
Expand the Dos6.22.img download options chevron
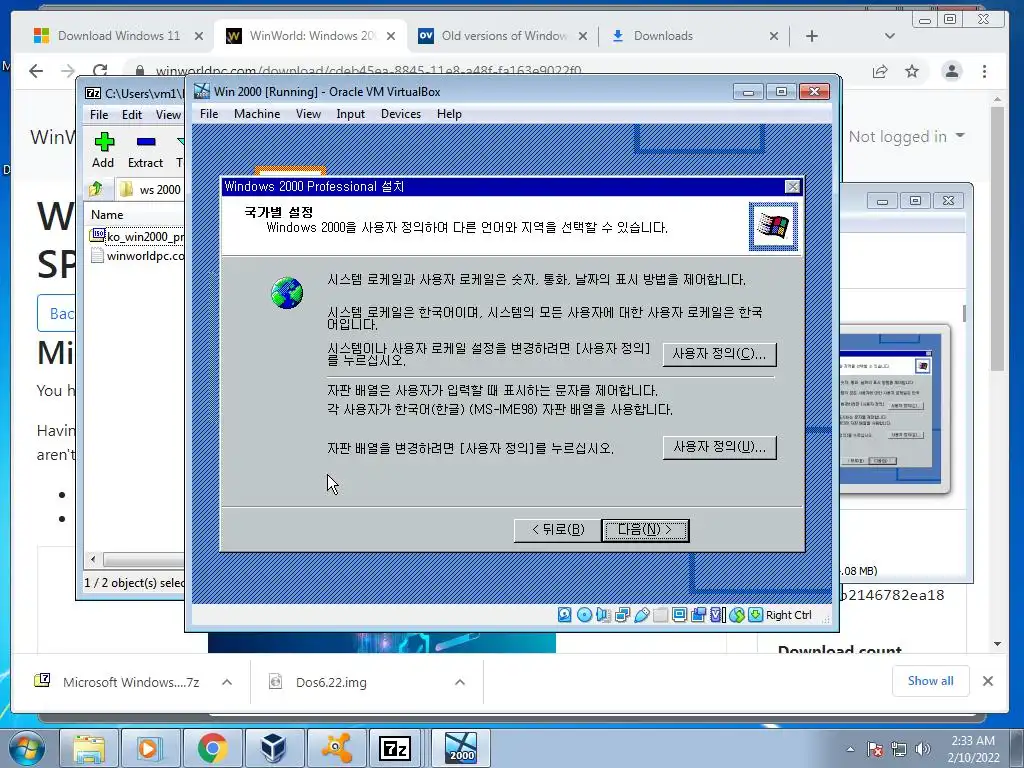pos(460,682)
